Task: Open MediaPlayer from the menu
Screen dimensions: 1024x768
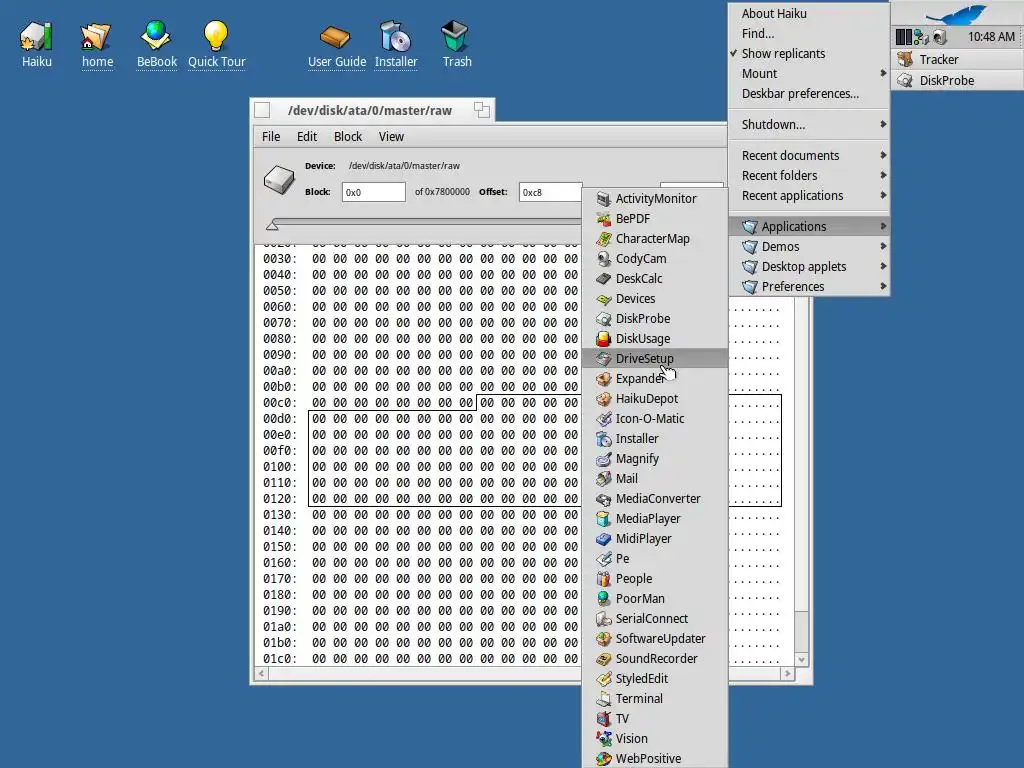Action: 655,519
